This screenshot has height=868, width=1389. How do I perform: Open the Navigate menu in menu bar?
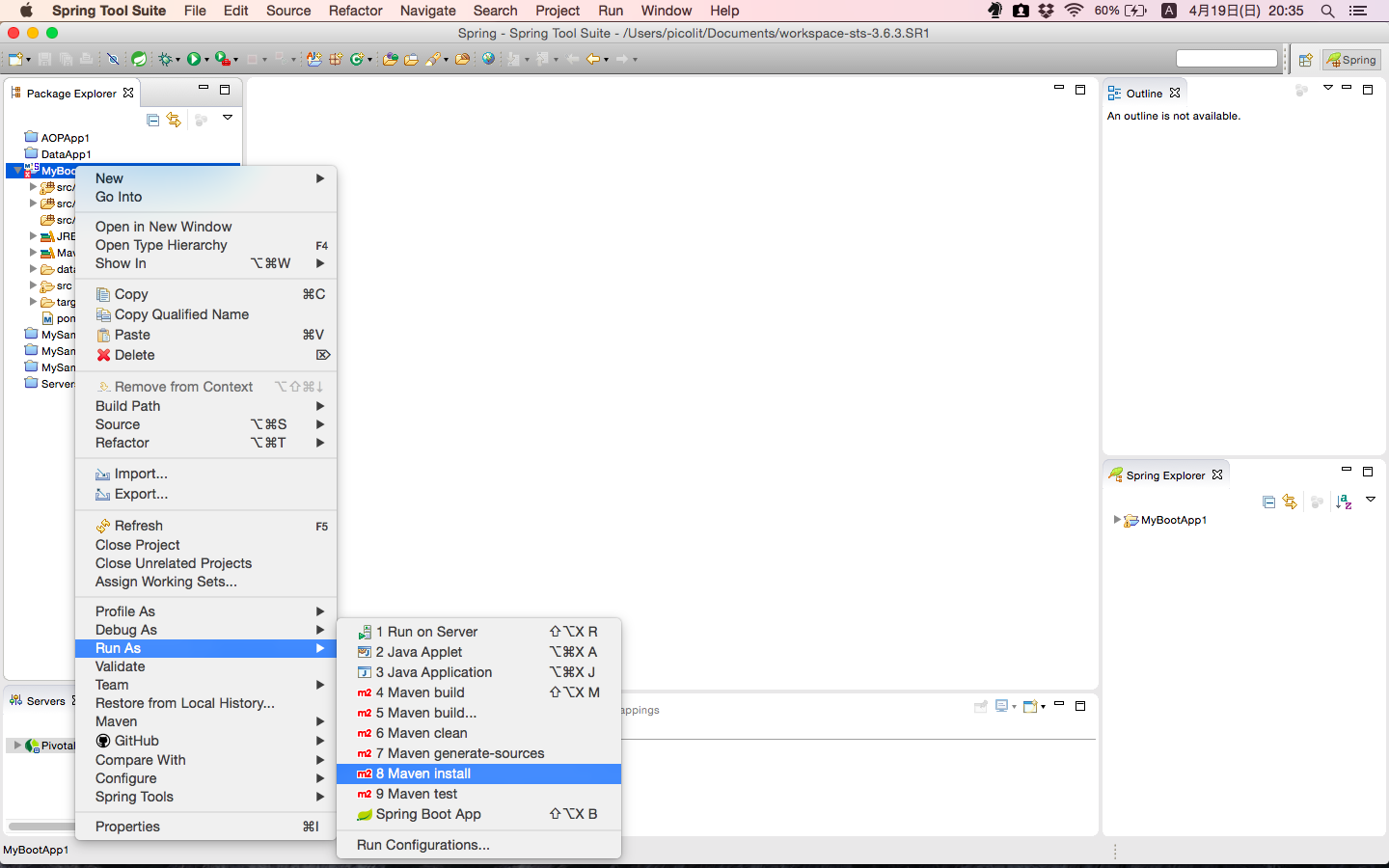[x=427, y=11]
